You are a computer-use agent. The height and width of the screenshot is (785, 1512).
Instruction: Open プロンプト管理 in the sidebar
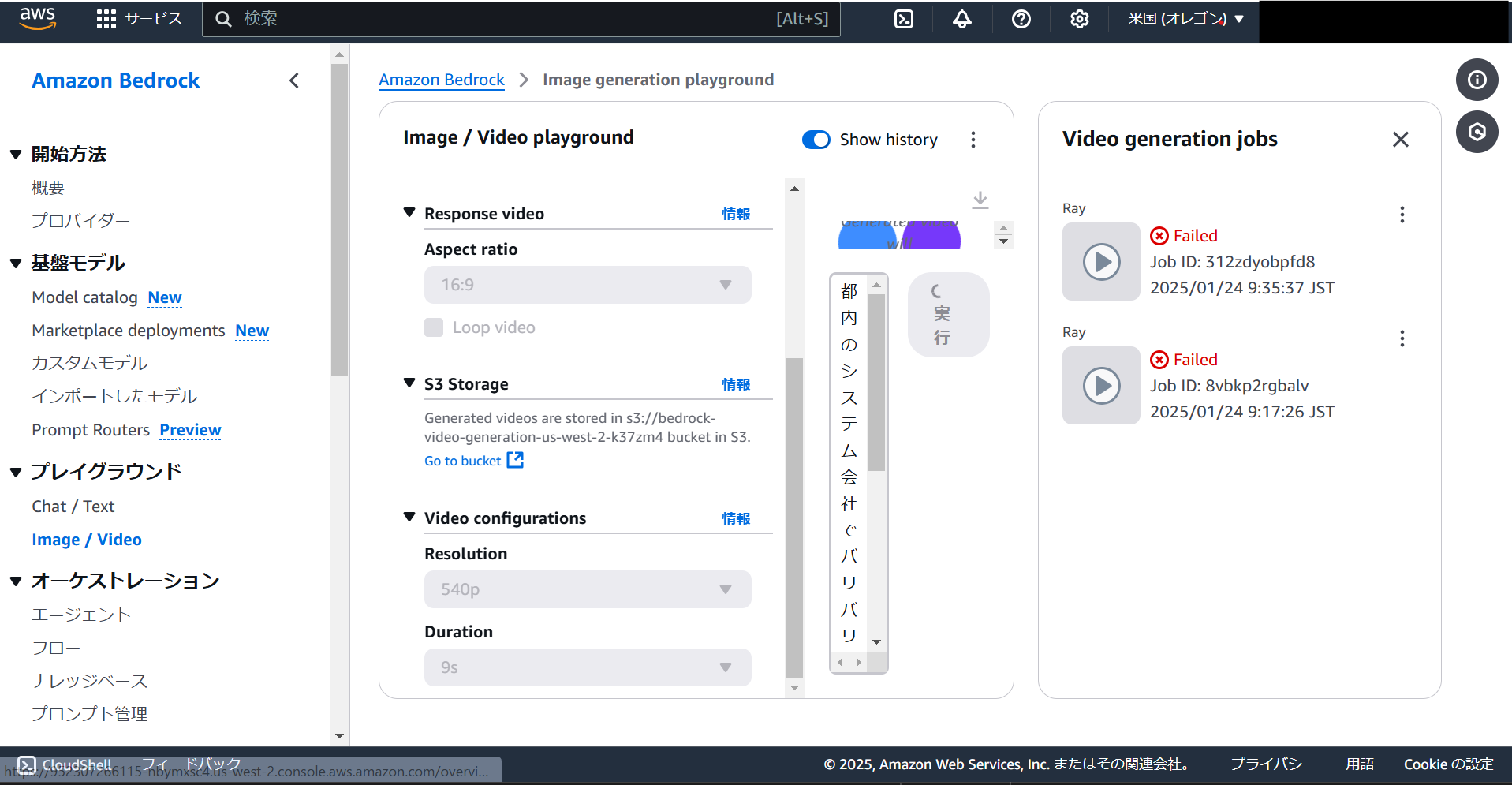tap(90, 714)
